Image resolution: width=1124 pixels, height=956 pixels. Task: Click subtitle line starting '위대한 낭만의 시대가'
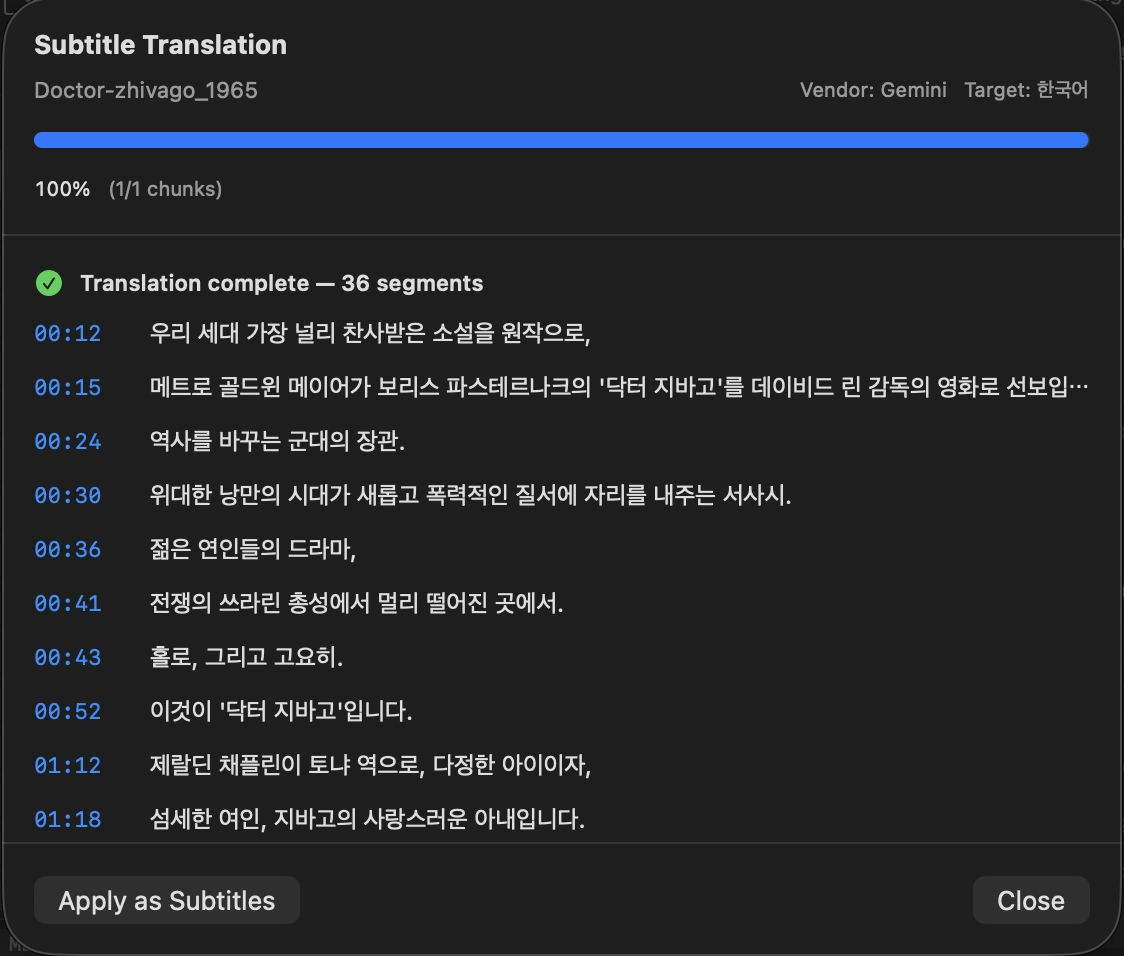click(x=470, y=495)
